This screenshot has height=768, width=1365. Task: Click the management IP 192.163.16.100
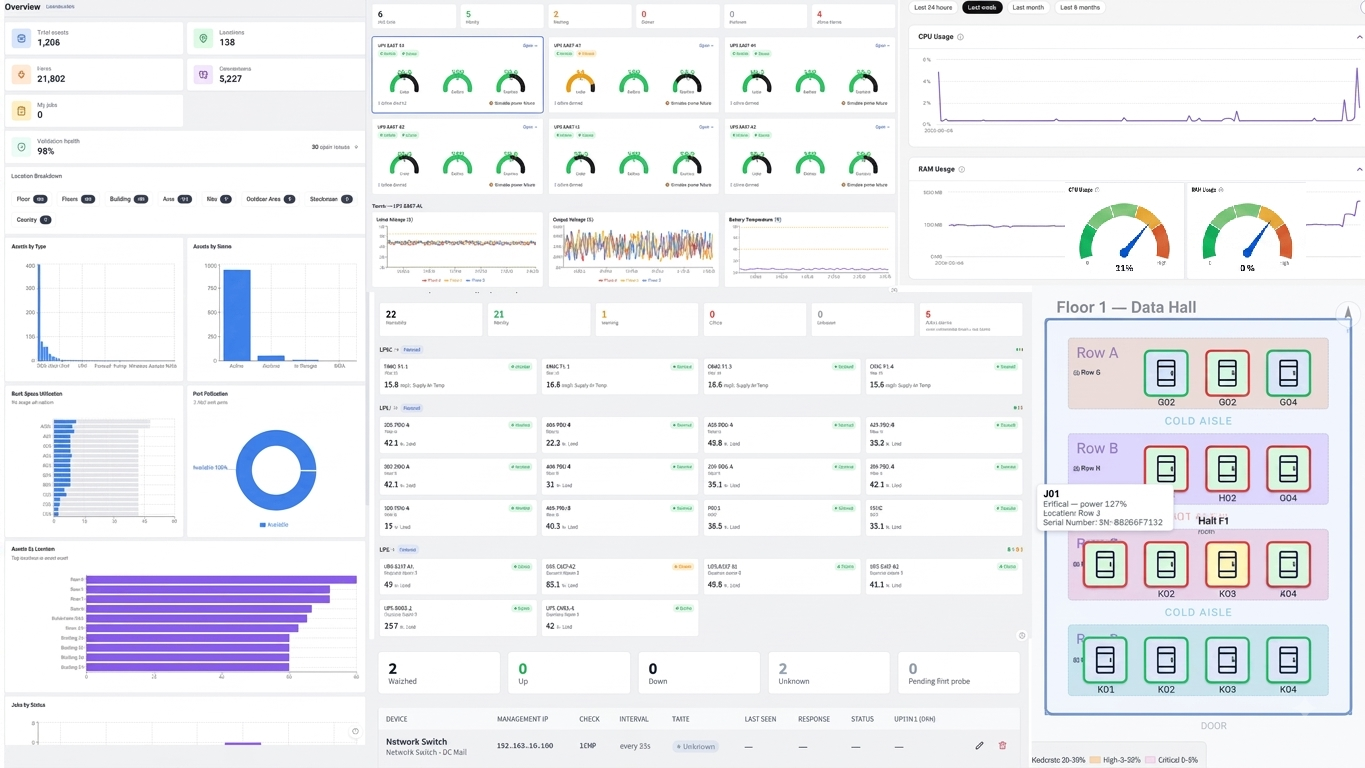click(525, 746)
